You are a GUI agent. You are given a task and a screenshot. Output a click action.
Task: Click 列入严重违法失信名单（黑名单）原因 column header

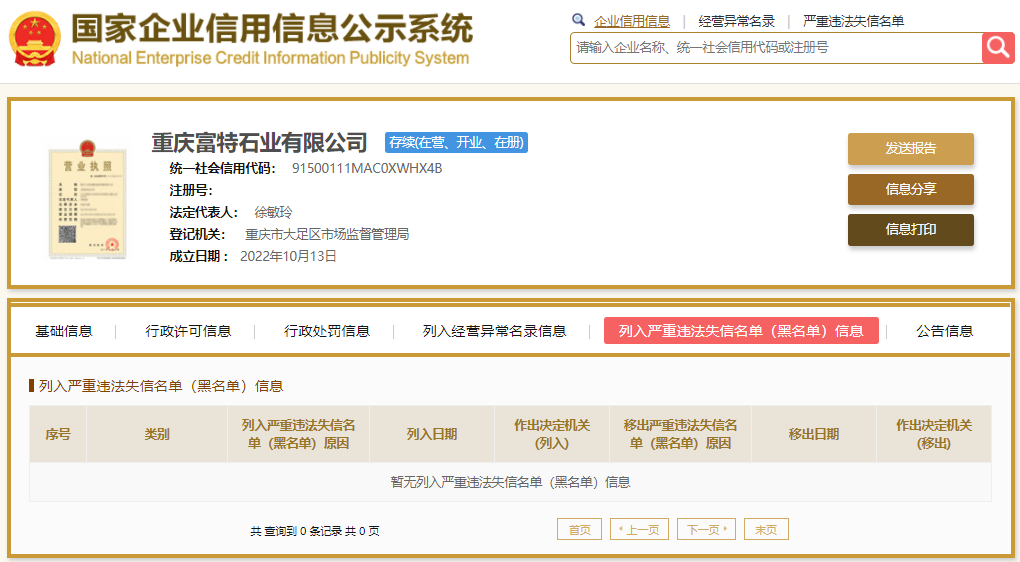point(299,434)
